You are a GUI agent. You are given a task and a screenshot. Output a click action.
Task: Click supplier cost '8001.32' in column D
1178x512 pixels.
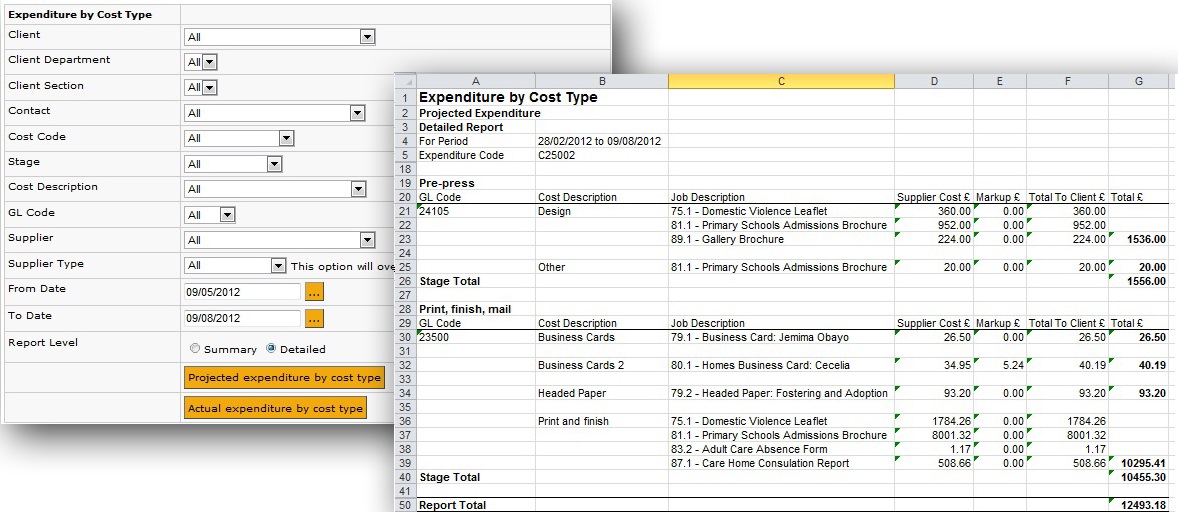pyautogui.click(x=934, y=435)
